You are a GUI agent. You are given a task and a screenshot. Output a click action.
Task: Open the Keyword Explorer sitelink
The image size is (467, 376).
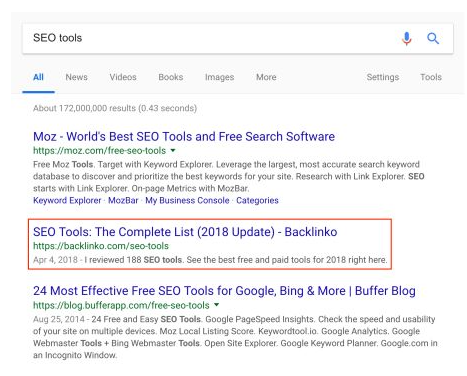(x=67, y=200)
